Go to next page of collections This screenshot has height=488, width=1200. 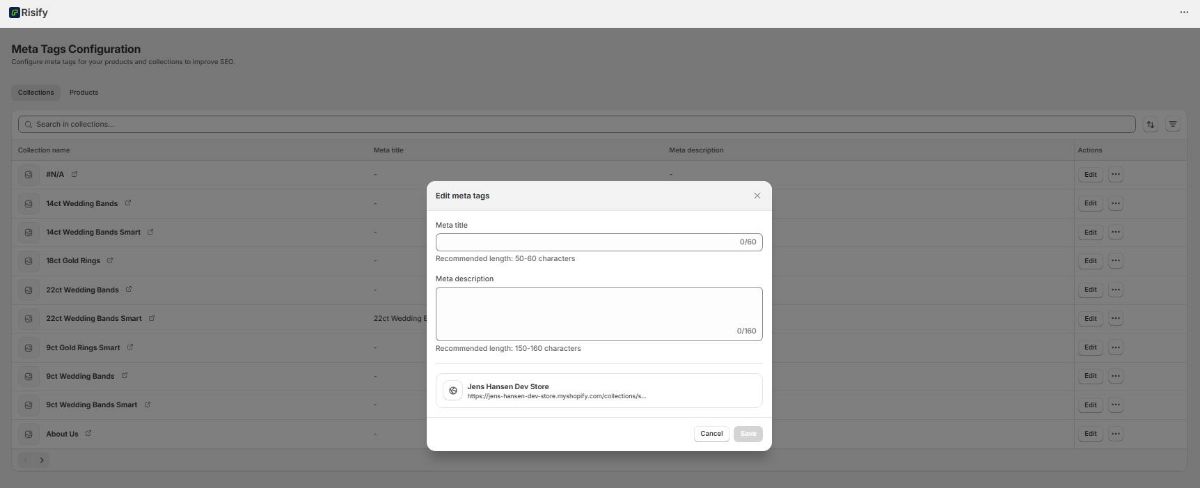(42, 460)
